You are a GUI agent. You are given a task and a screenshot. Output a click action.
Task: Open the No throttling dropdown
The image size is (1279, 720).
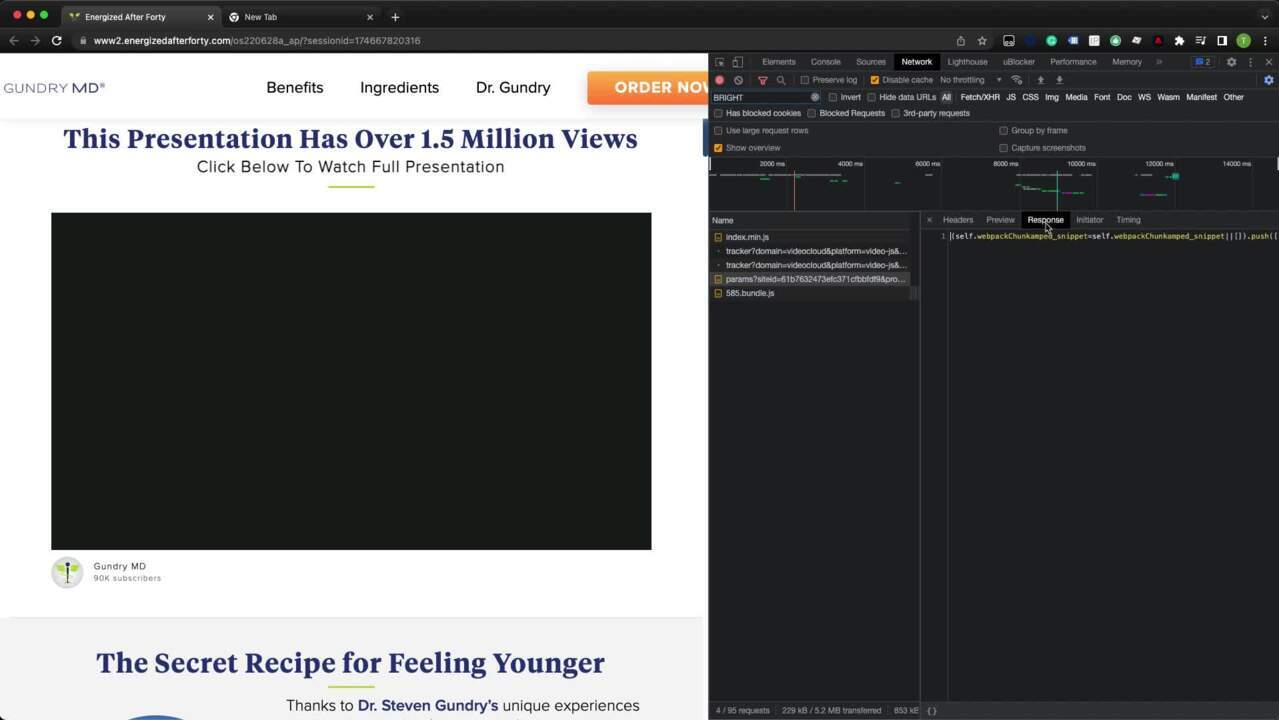click(970, 80)
